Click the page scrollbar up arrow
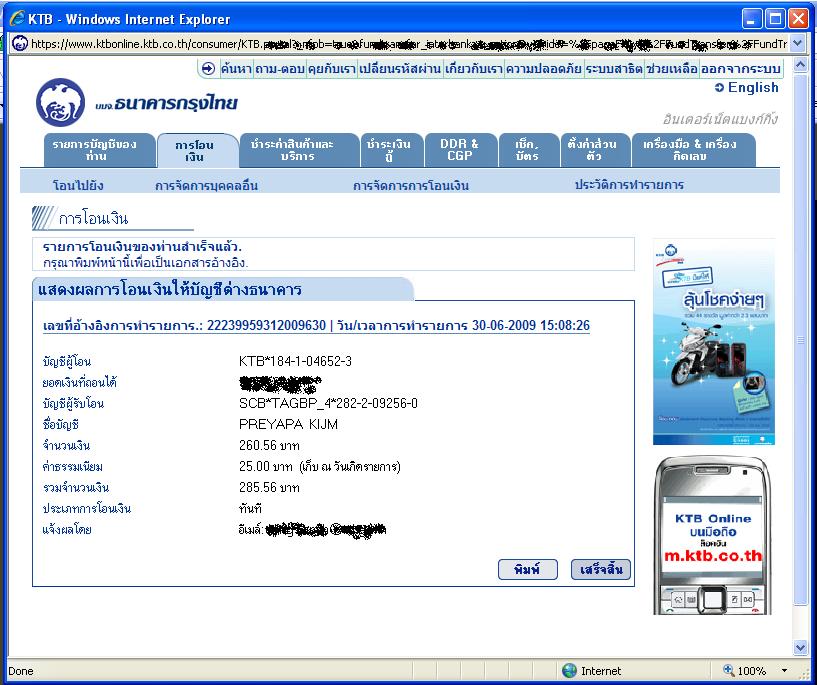Image resolution: width=817 pixels, height=685 pixels. point(800,65)
